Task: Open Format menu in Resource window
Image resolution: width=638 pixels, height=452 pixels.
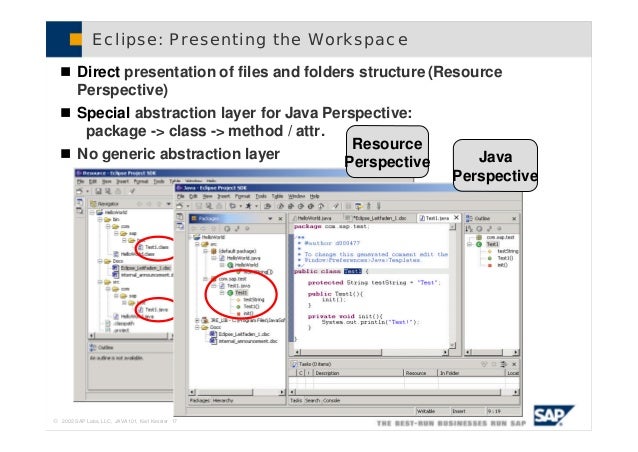Action: click(141, 181)
